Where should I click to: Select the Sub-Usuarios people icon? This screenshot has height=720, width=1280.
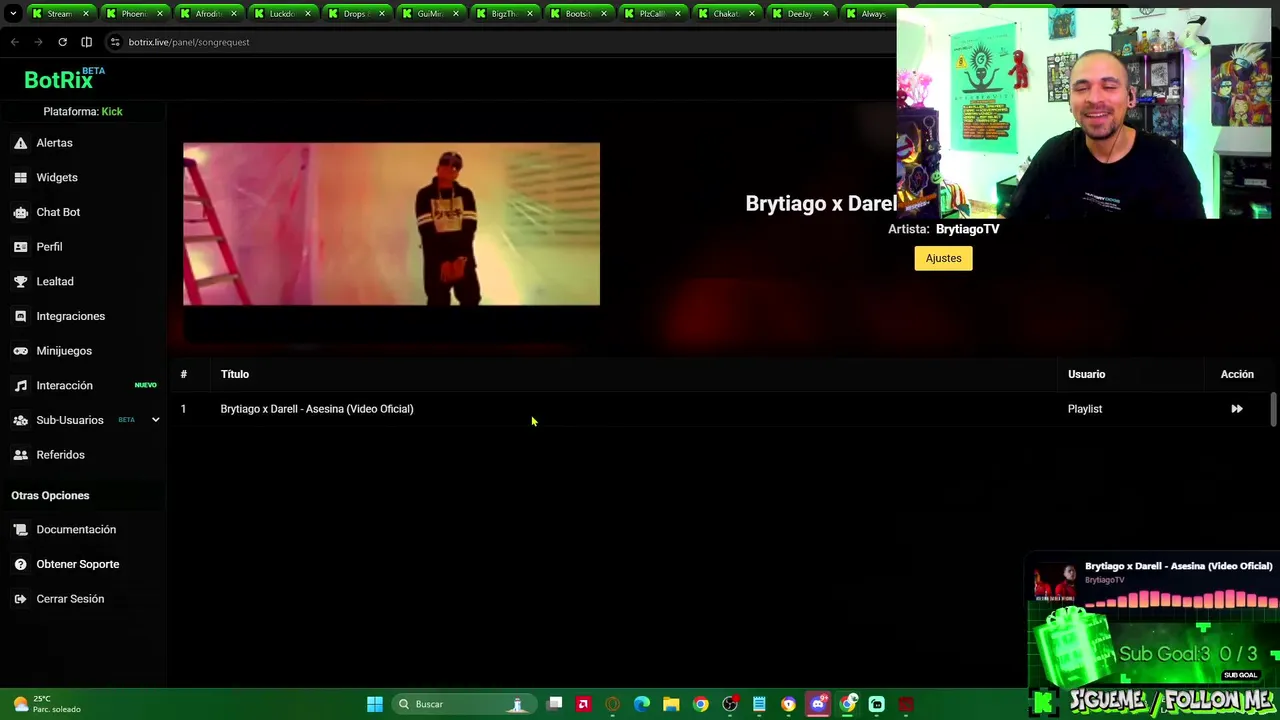[x=20, y=420]
